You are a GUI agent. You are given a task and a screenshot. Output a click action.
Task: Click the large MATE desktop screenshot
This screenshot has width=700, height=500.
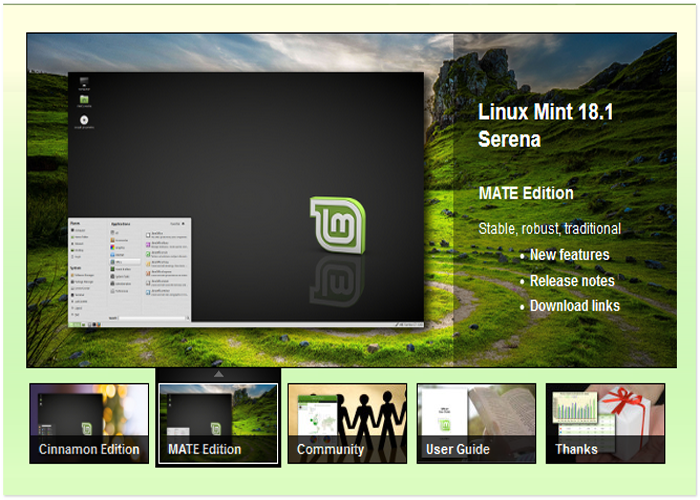click(x=246, y=200)
